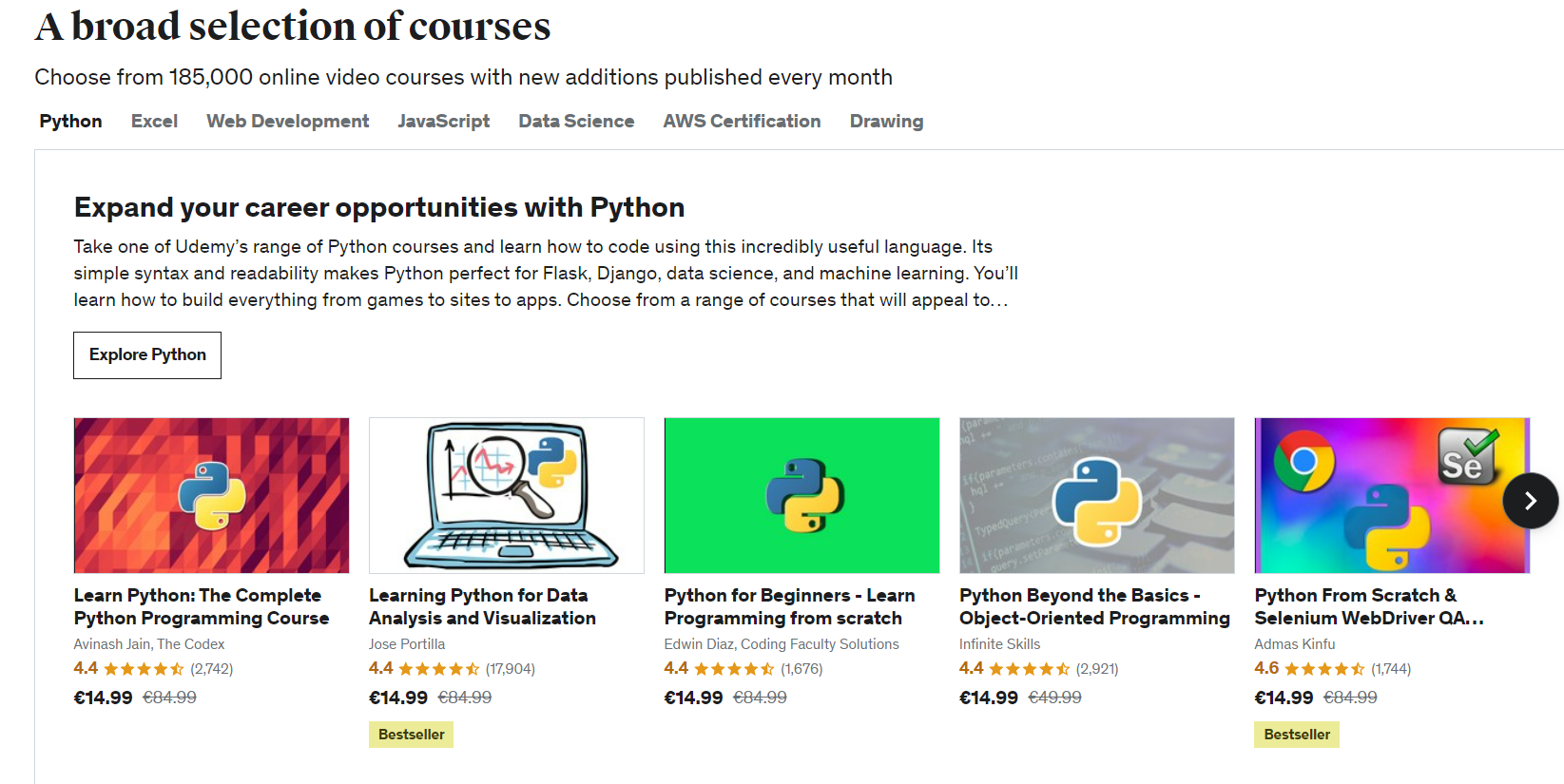Click the green Python for Beginners thumbnail

tap(801, 495)
